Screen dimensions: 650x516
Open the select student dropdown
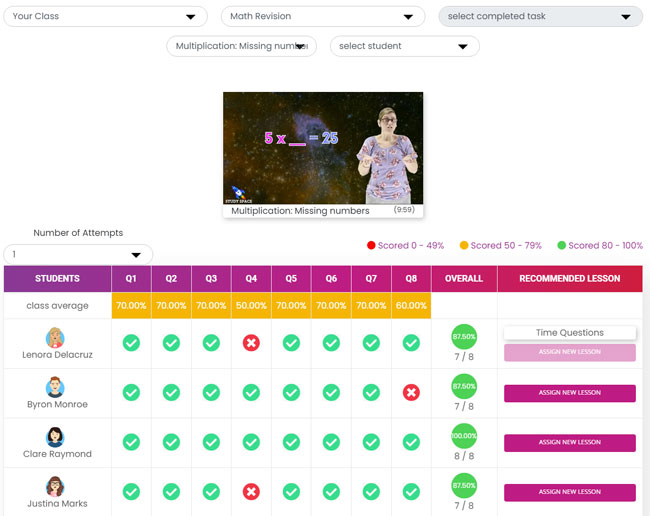(404, 46)
